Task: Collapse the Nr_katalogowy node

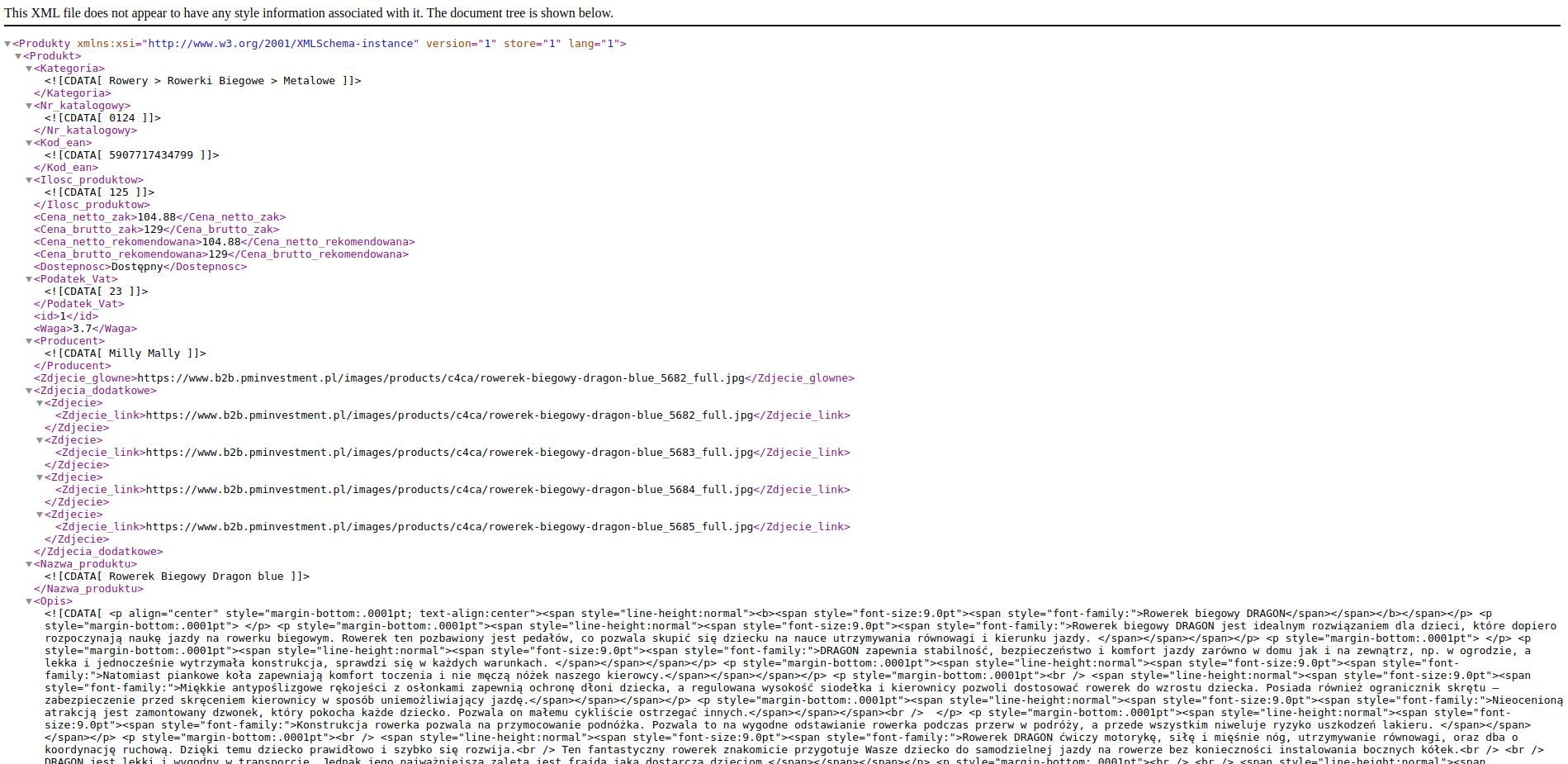Action: (x=29, y=106)
